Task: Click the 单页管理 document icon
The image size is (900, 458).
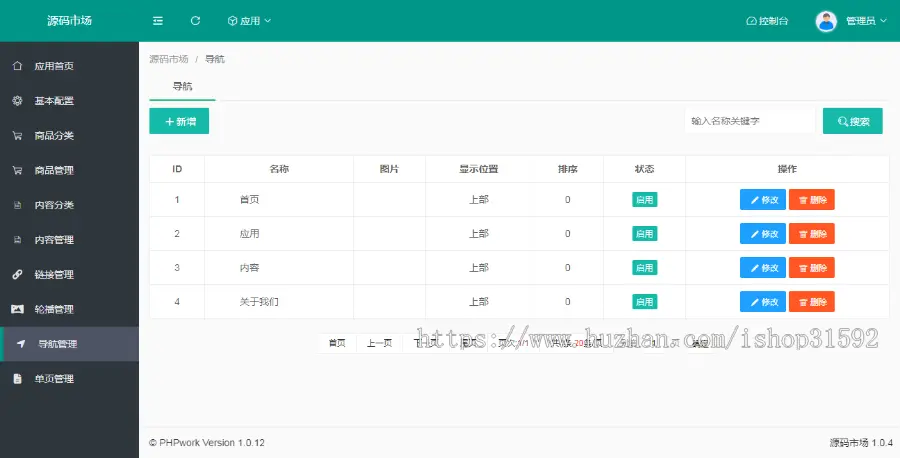Action: click(17, 379)
